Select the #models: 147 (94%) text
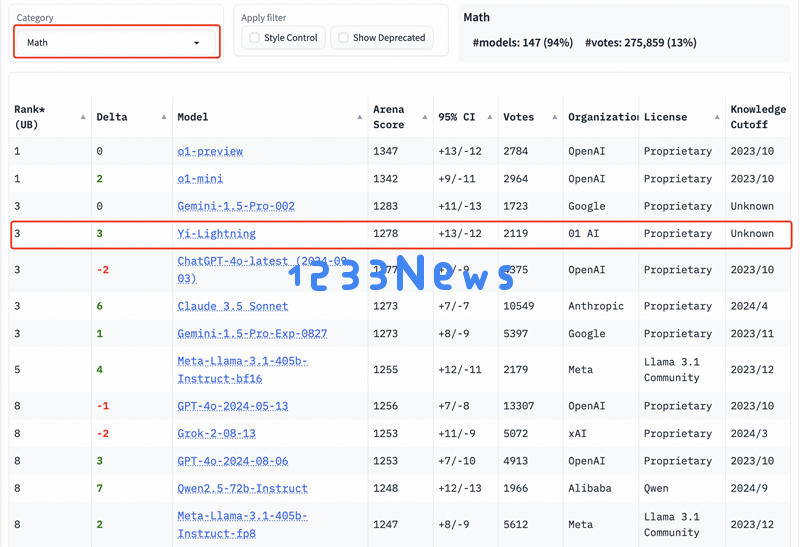800x547 pixels. tap(522, 43)
